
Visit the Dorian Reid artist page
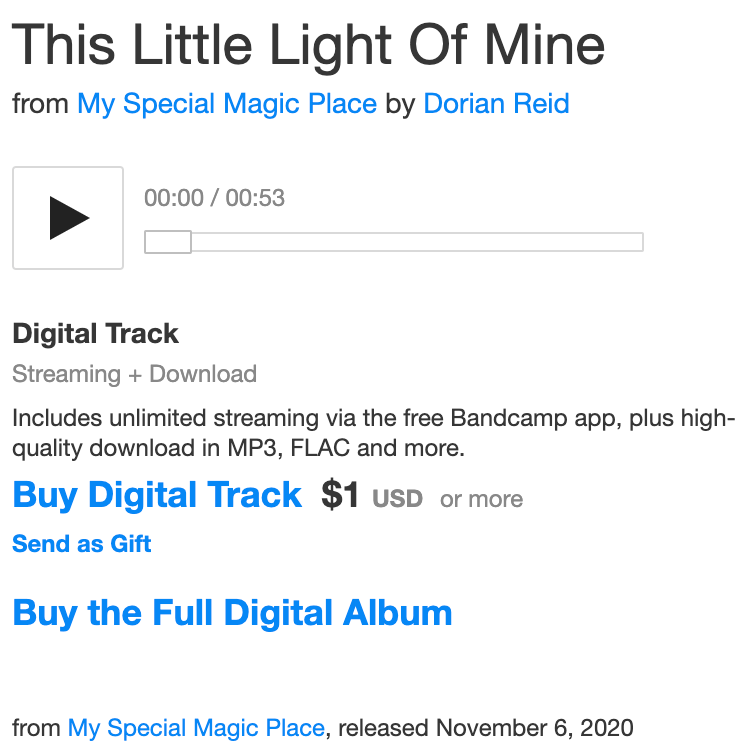pos(496,104)
